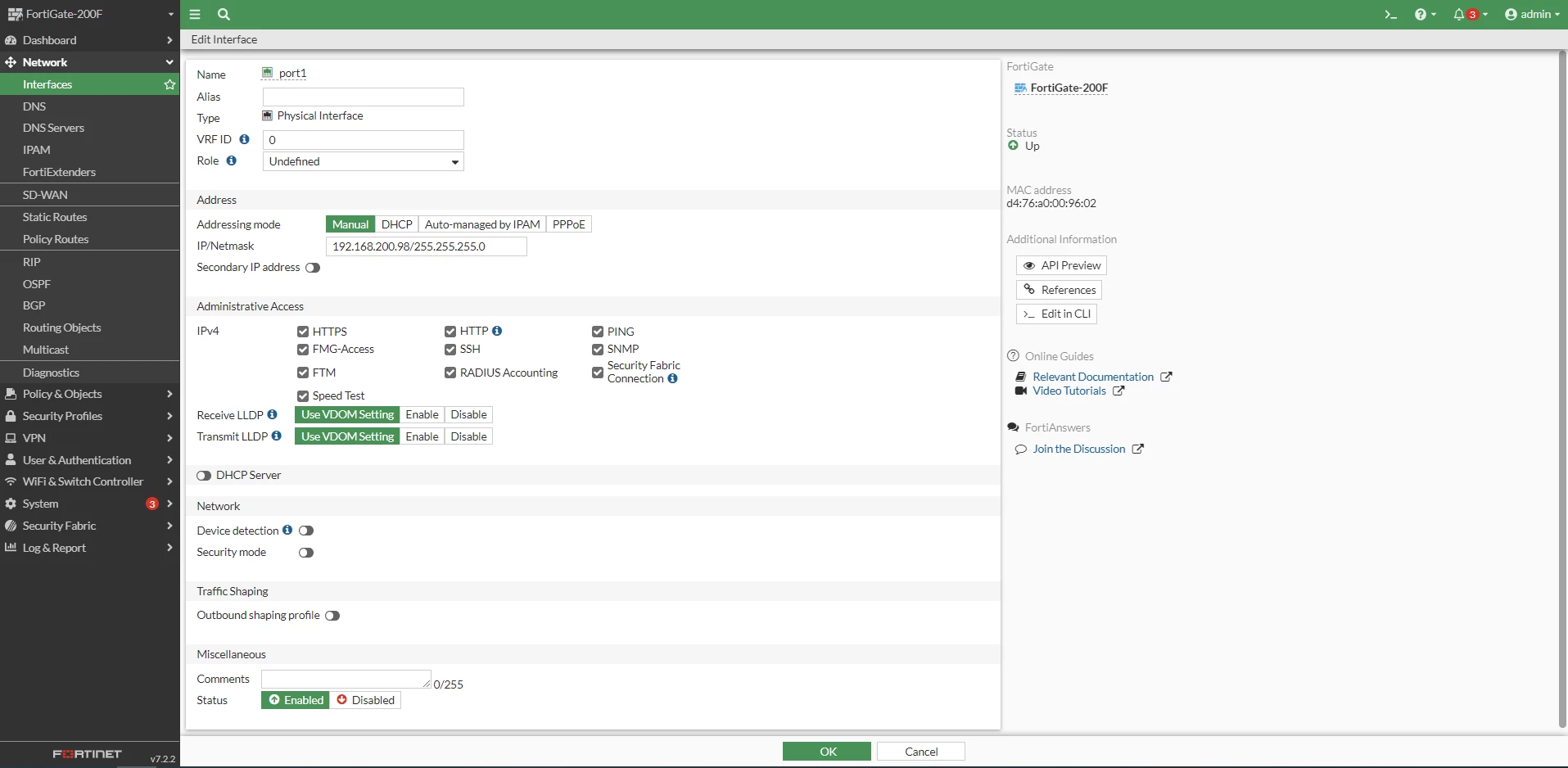This screenshot has width=1568, height=768.
Task: Click the Security Fabric sidebar icon
Action: (11, 526)
